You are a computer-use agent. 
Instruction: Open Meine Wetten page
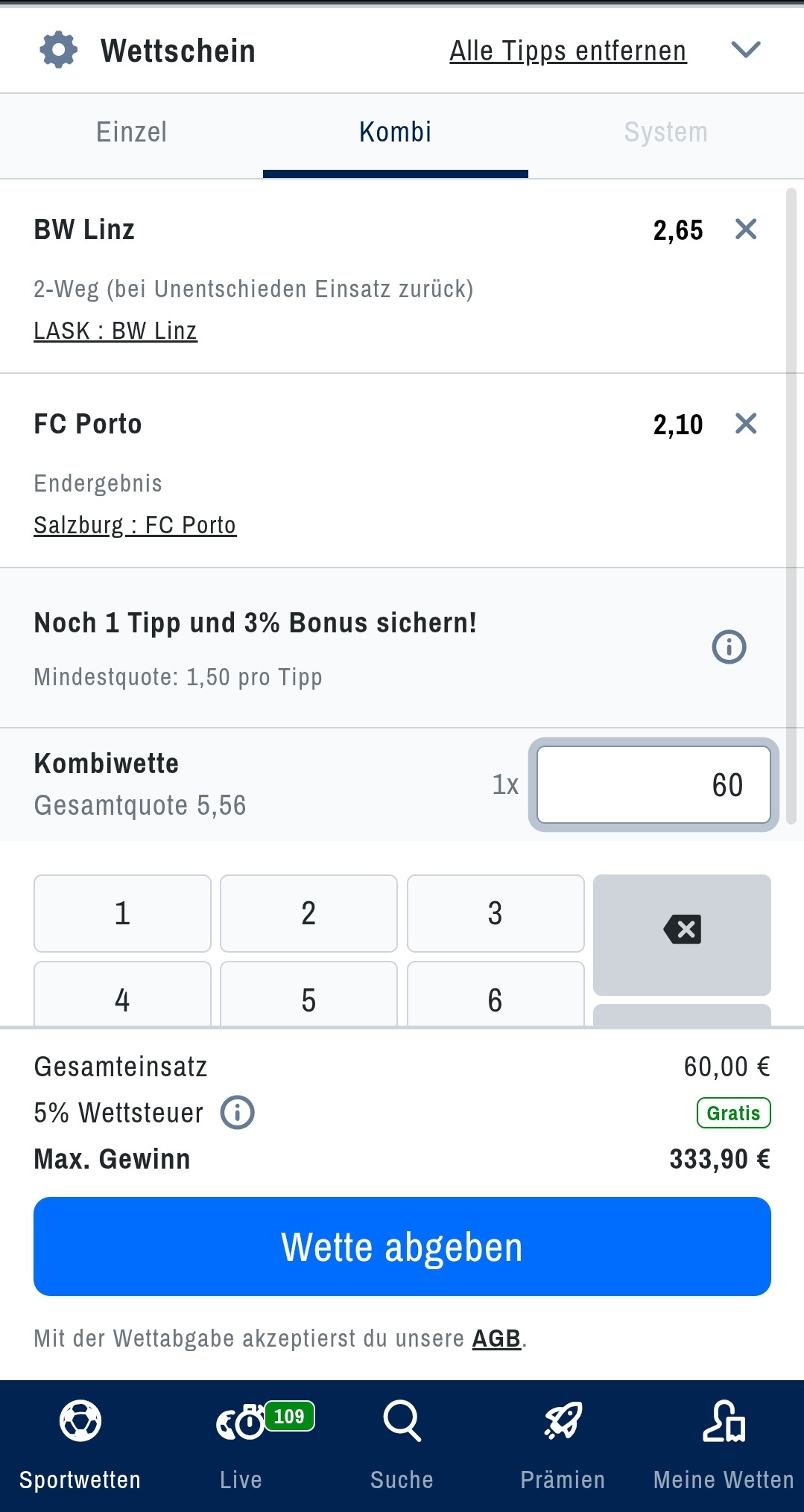pyautogui.click(x=724, y=1445)
